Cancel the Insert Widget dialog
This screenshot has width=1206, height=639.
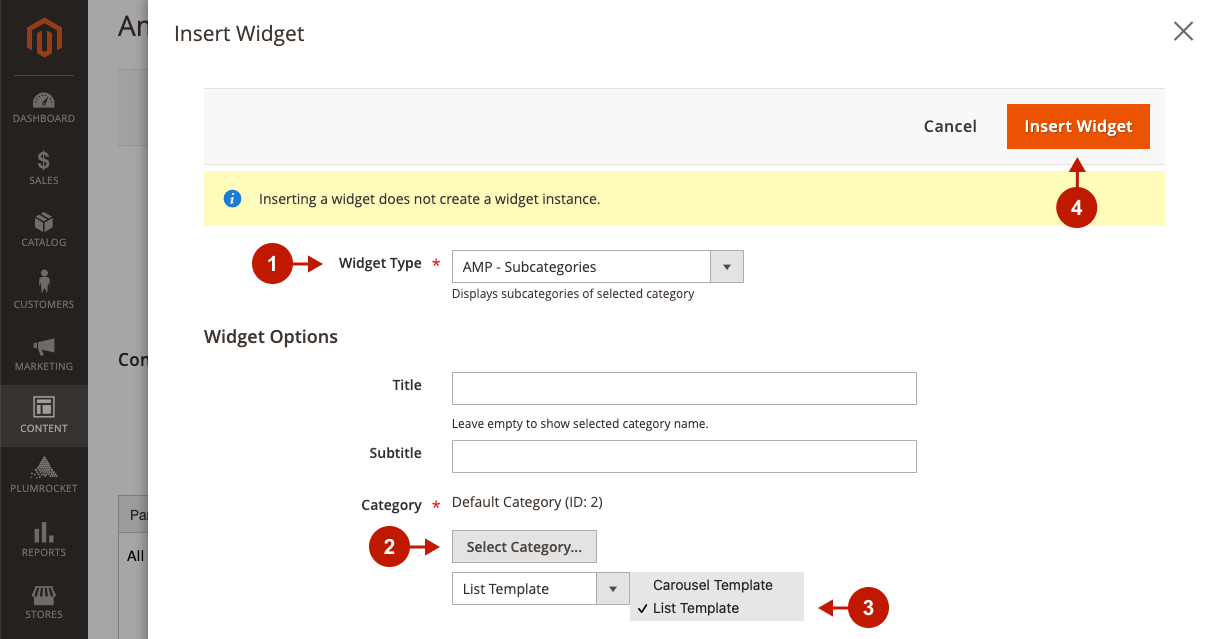pos(949,126)
